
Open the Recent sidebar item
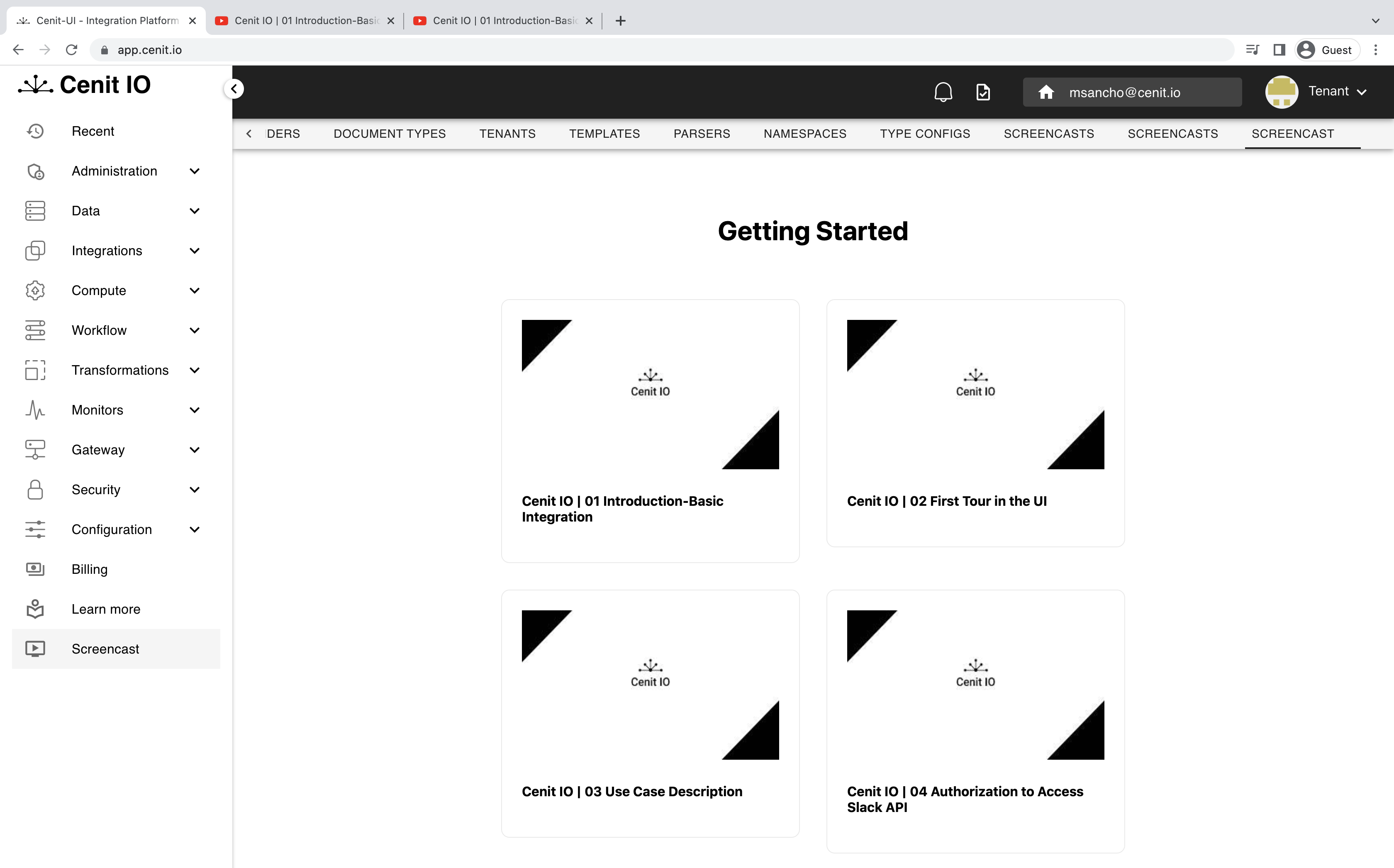pyautogui.click(x=116, y=131)
